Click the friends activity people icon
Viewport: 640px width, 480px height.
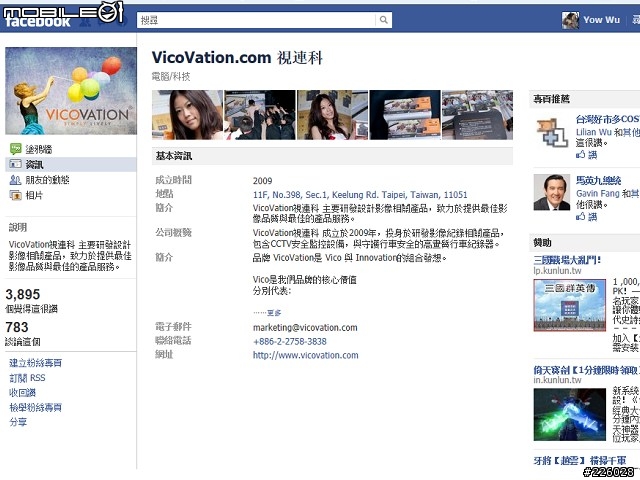(16, 180)
